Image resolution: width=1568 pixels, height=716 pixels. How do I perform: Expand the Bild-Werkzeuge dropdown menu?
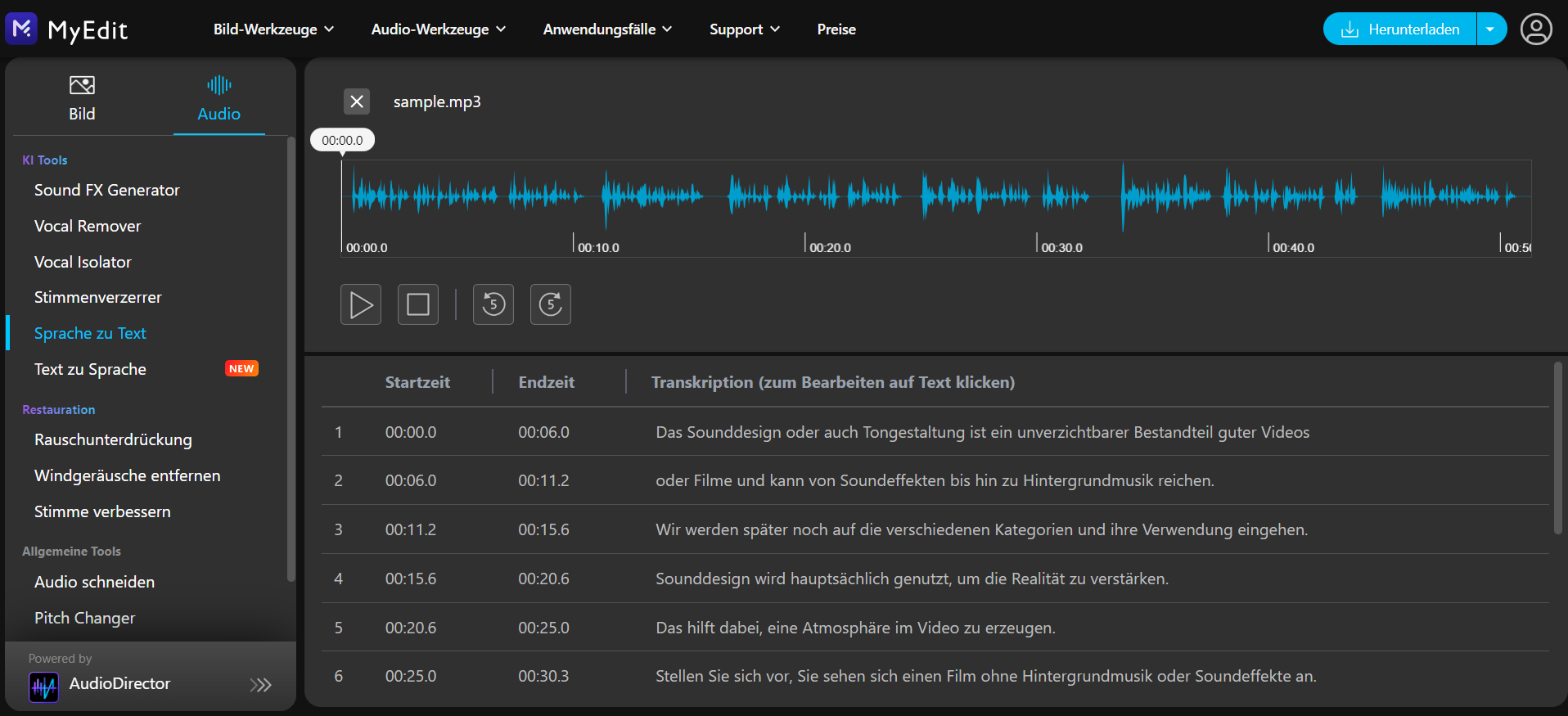coord(273,29)
